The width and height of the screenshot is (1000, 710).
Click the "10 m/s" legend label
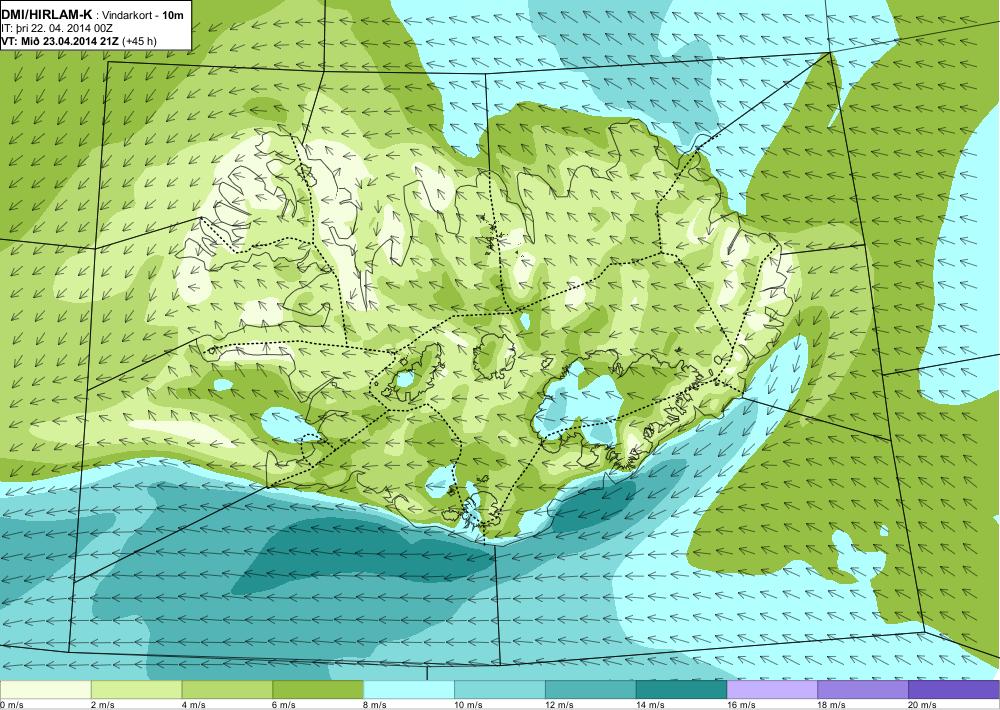click(x=469, y=705)
